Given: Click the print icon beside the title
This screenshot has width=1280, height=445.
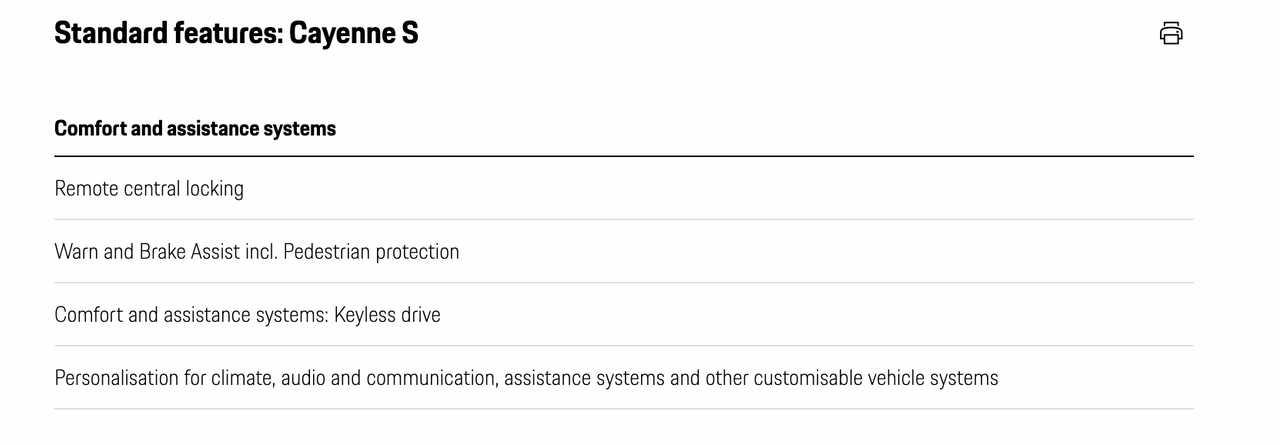Looking at the screenshot, I should pyautogui.click(x=1171, y=33).
